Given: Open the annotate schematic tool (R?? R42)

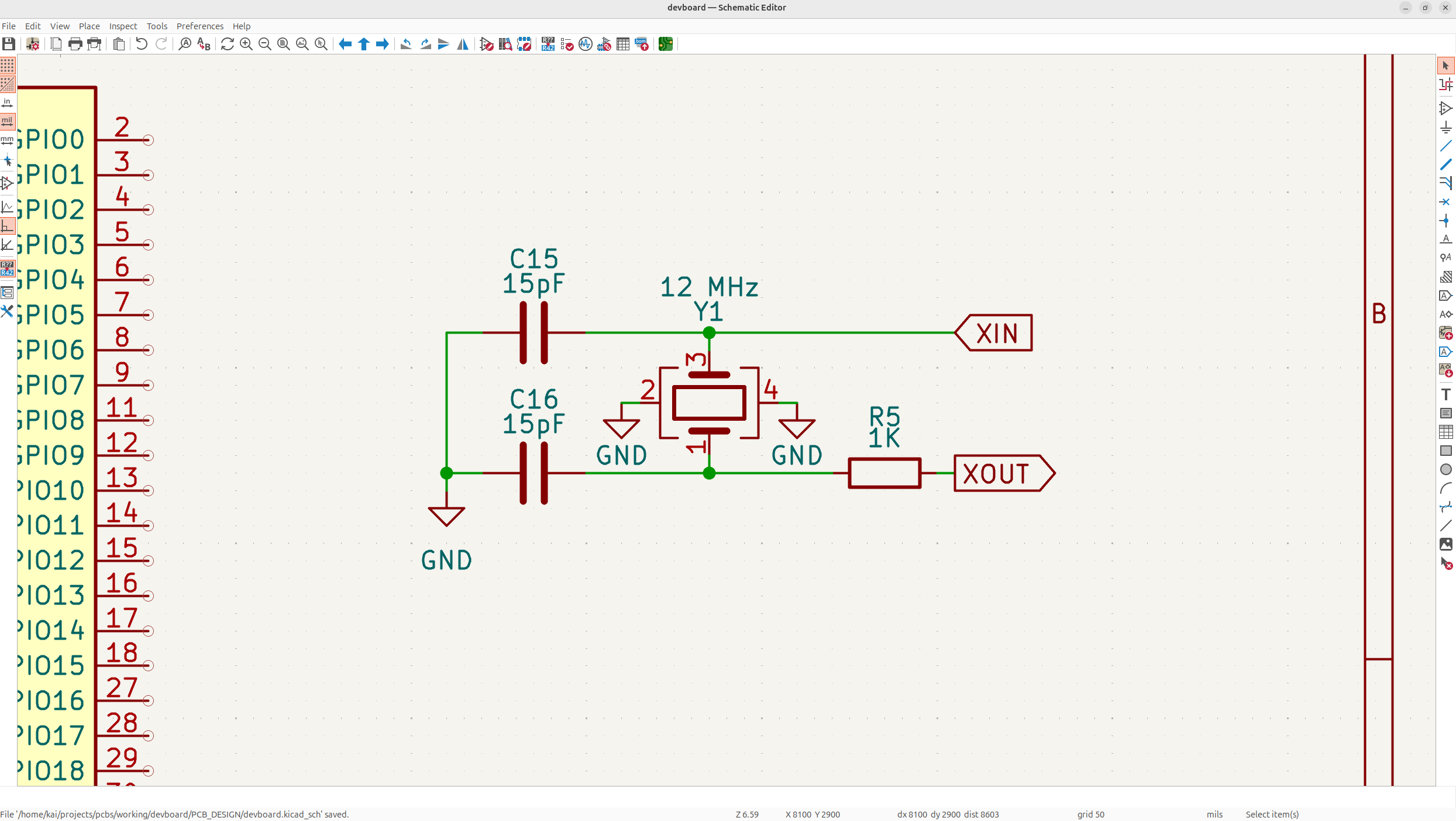Looking at the screenshot, I should 548,44.
